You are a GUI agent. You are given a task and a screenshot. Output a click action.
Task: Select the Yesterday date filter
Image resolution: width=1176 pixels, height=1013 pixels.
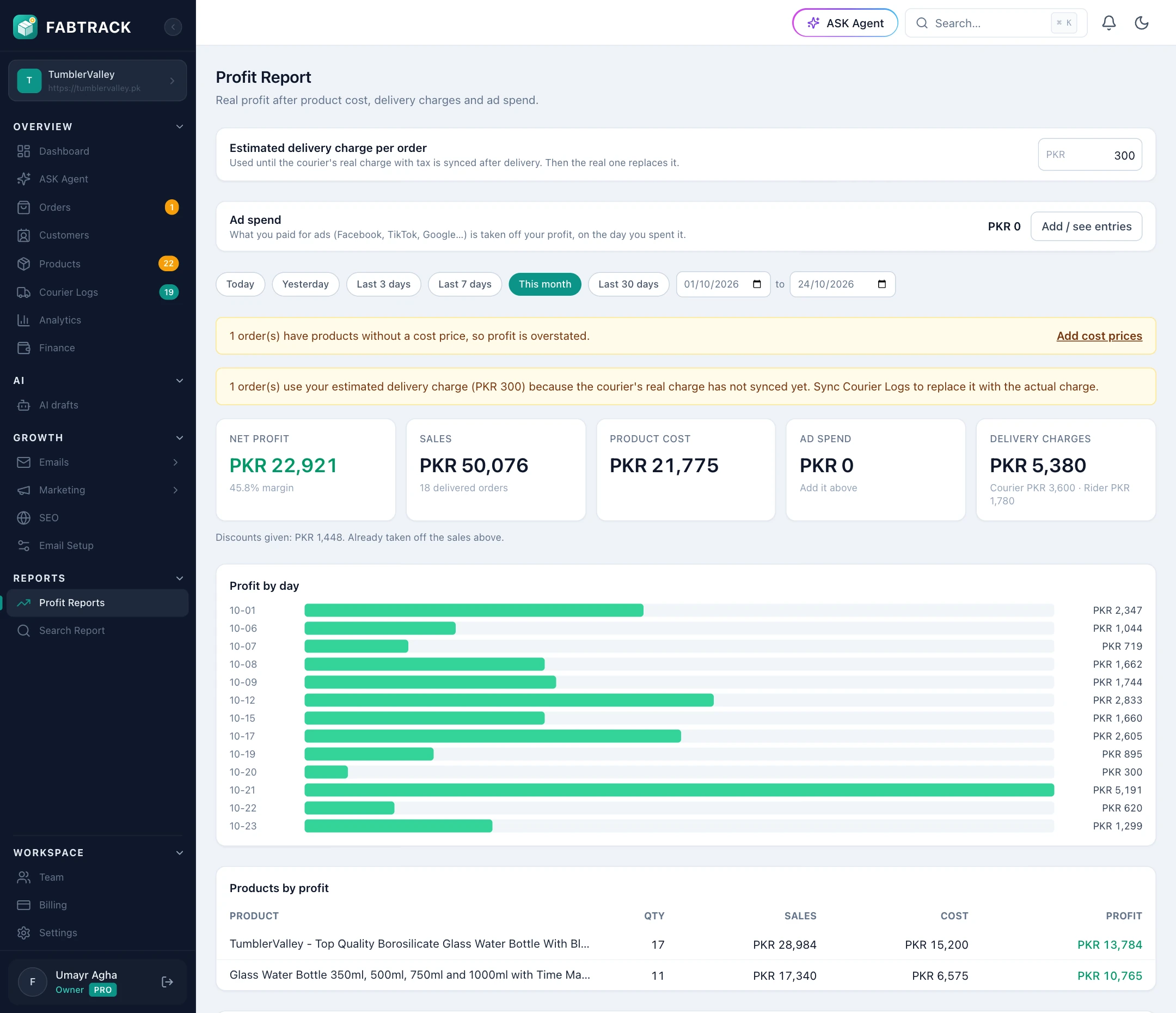coord(305,284)
